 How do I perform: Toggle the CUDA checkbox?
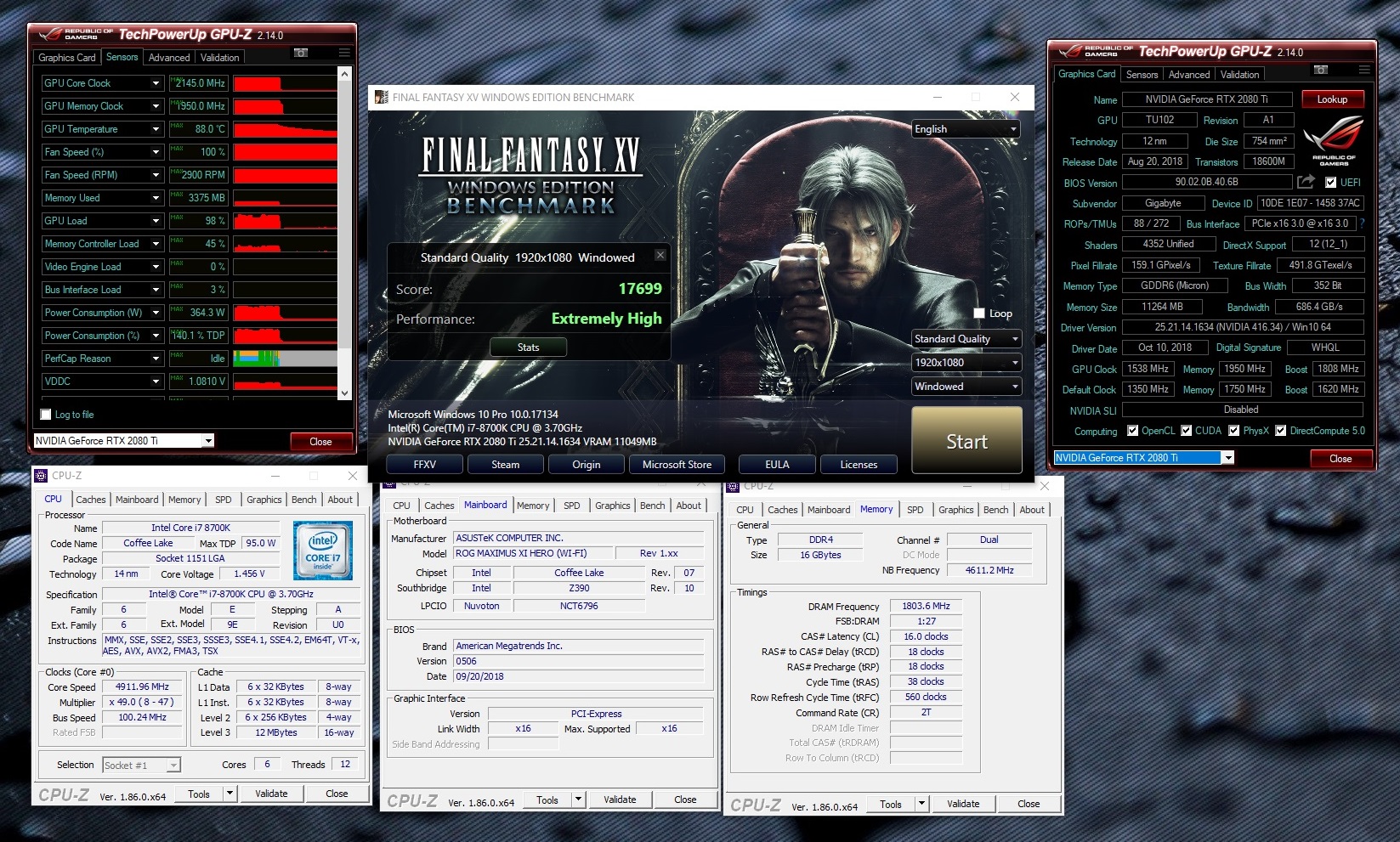point(1187,431)
